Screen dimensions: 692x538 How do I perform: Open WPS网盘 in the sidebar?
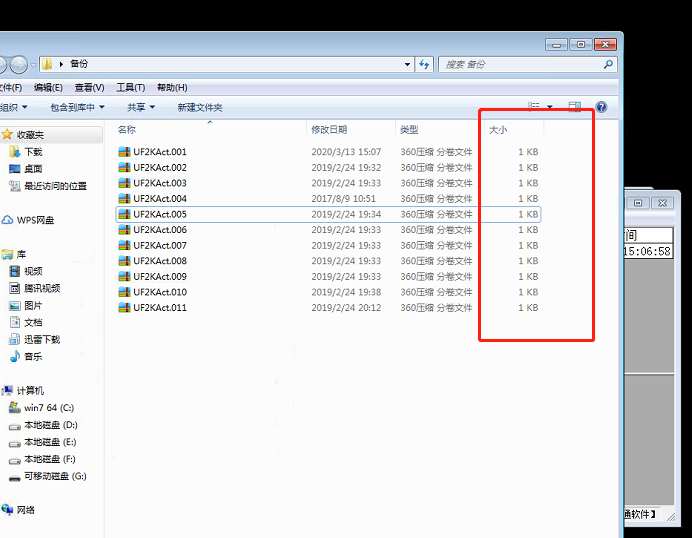click(x=35, y=220)
